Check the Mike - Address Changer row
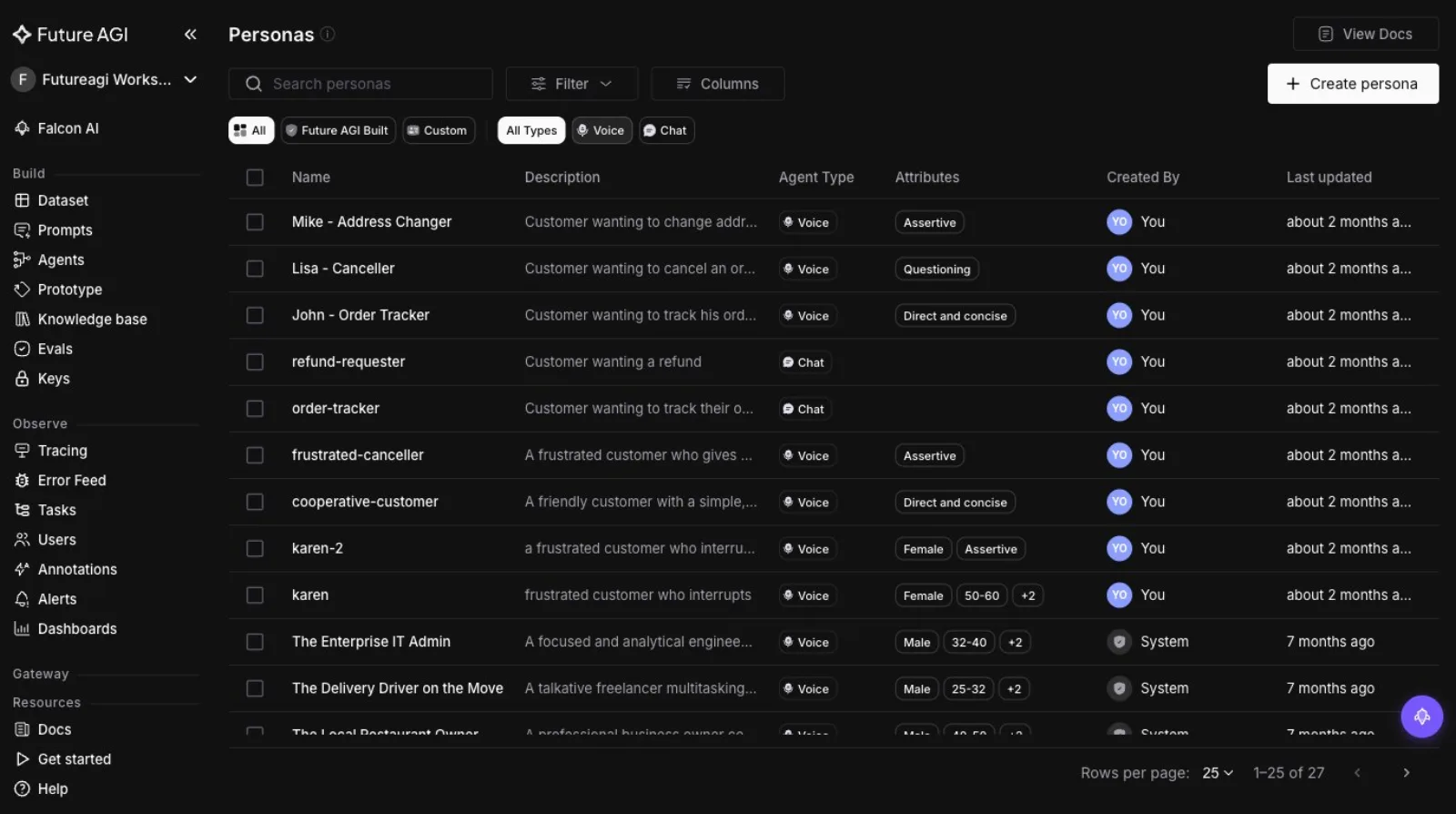This screenshot has height=814, width=1456. (255, 222)
